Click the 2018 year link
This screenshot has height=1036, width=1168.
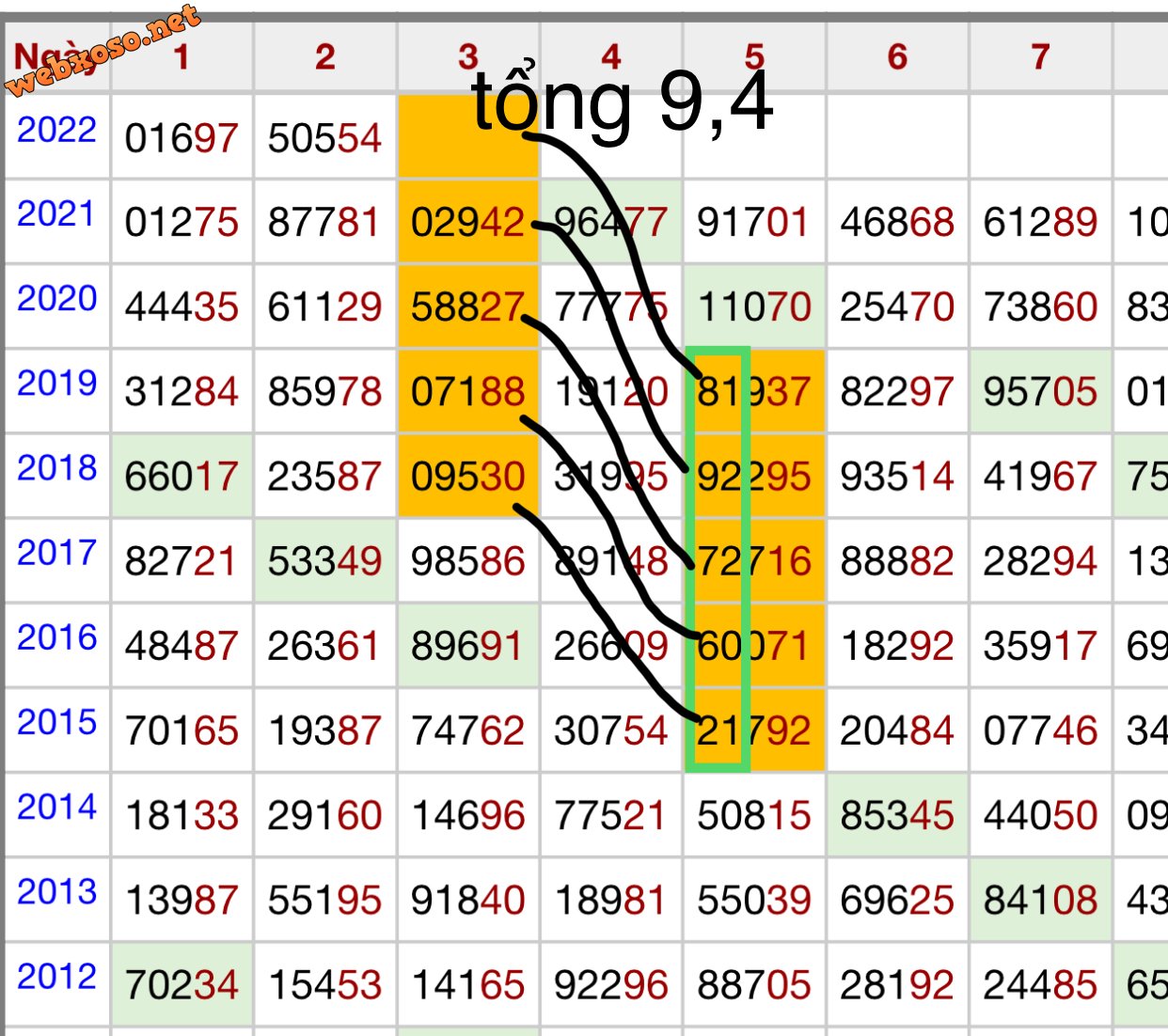56,468
